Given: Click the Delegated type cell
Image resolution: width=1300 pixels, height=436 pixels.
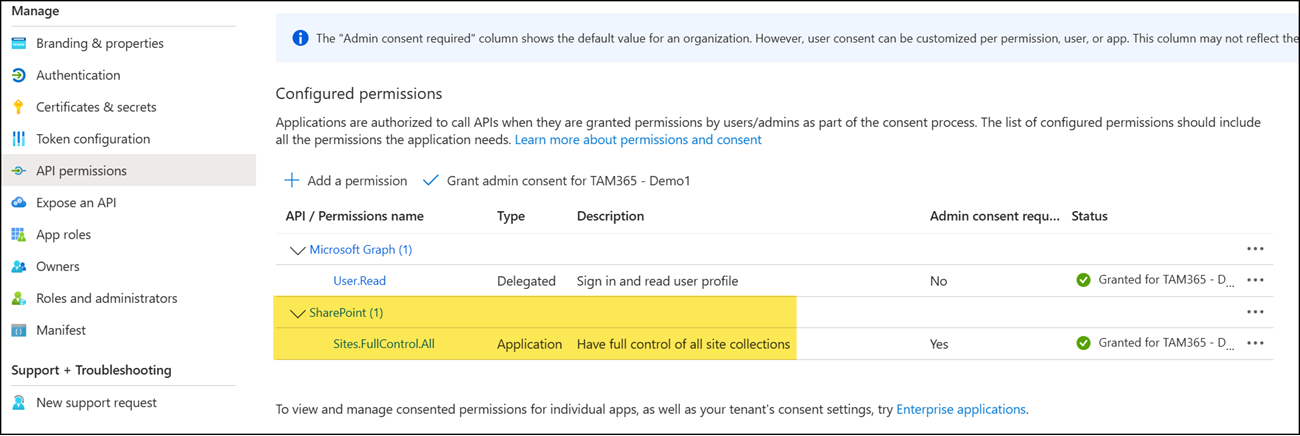Looking at the screenshot, I should (526, 281).
